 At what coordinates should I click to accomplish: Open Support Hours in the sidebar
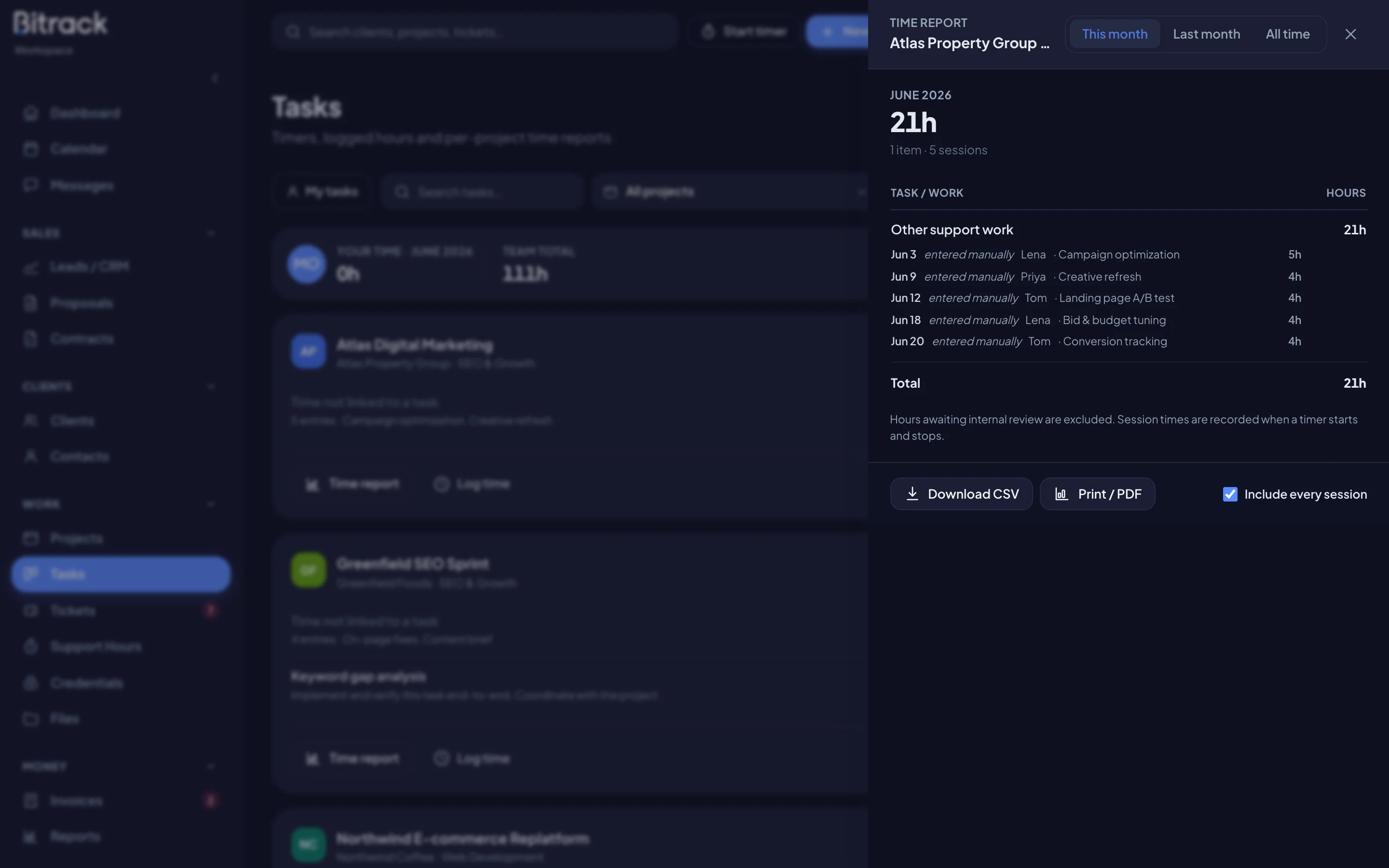pos(121,647)
